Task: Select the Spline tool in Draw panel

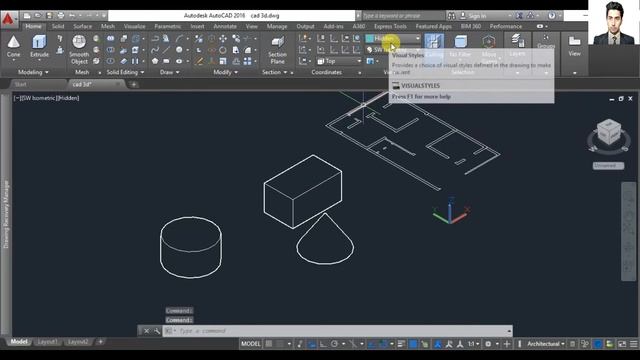Action: tap(155, 50)
